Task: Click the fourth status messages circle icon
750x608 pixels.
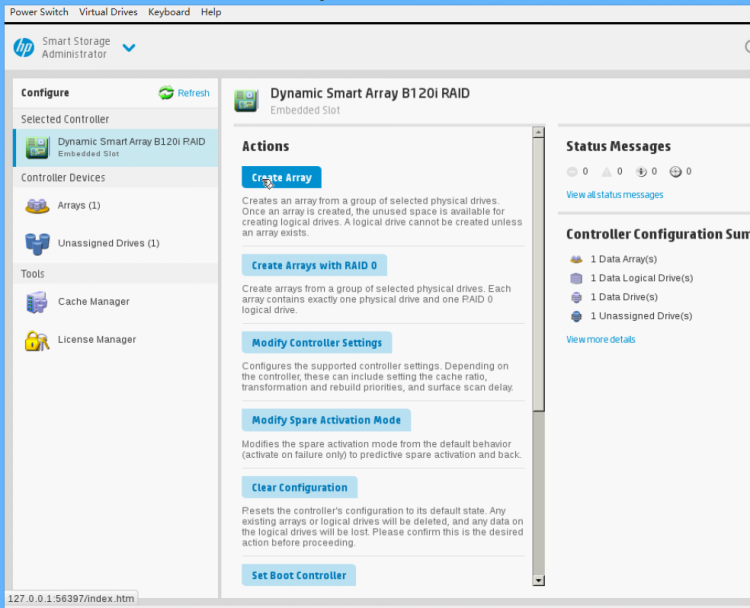Action: coord(675,172)
